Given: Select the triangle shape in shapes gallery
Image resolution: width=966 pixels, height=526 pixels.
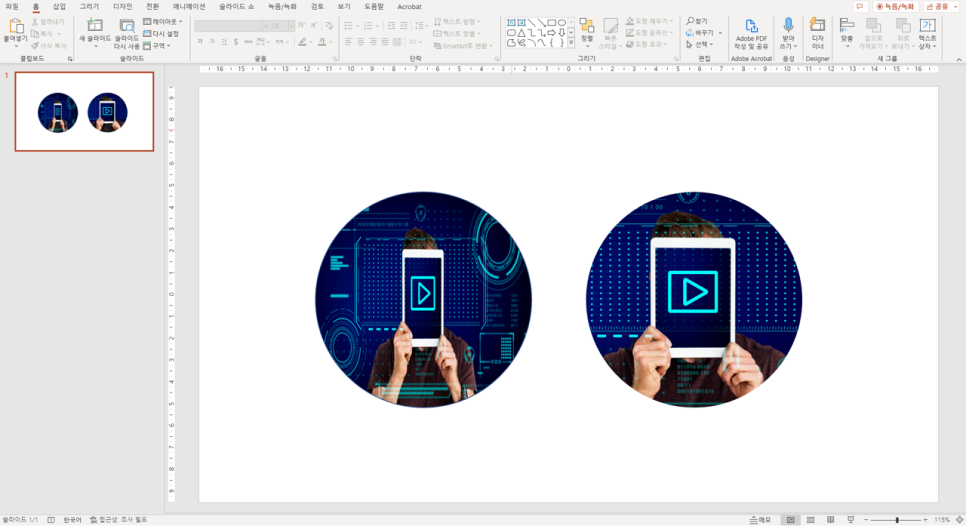Looking at the screenshot, I should [521, 33].
